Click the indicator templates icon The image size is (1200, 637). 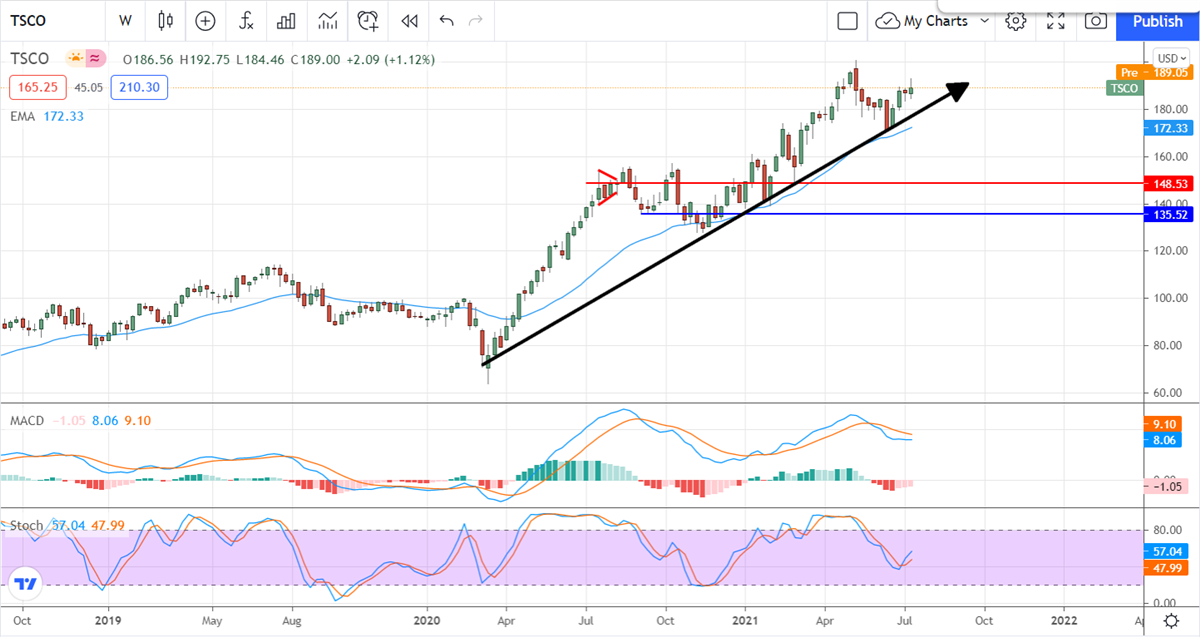click(327, 20)
